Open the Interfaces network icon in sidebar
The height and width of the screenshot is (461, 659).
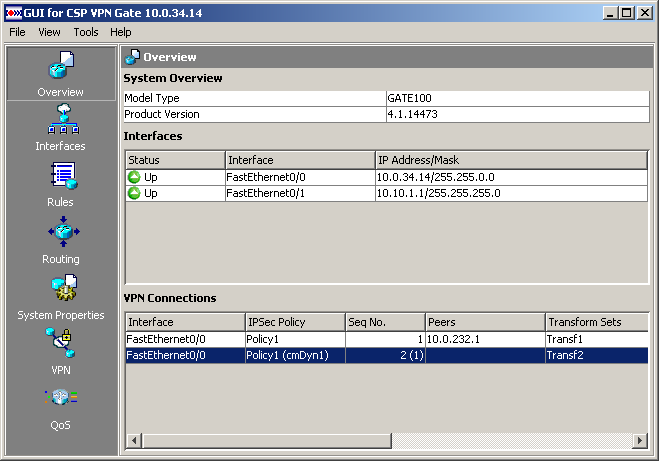(x=63, y=119)
